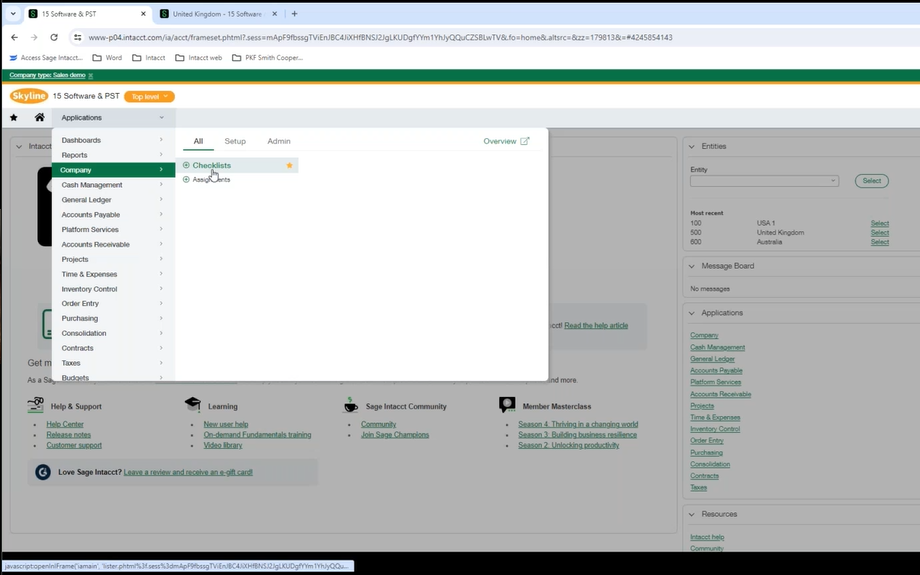The height and width of the screenshot is (575, 920).
Task: Collapse the Message Board panel
Action: pos(692,266)
